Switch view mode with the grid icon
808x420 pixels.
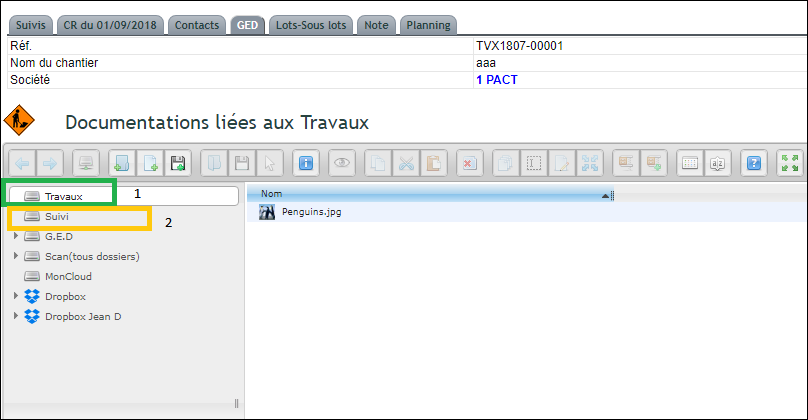click(690, 164)
